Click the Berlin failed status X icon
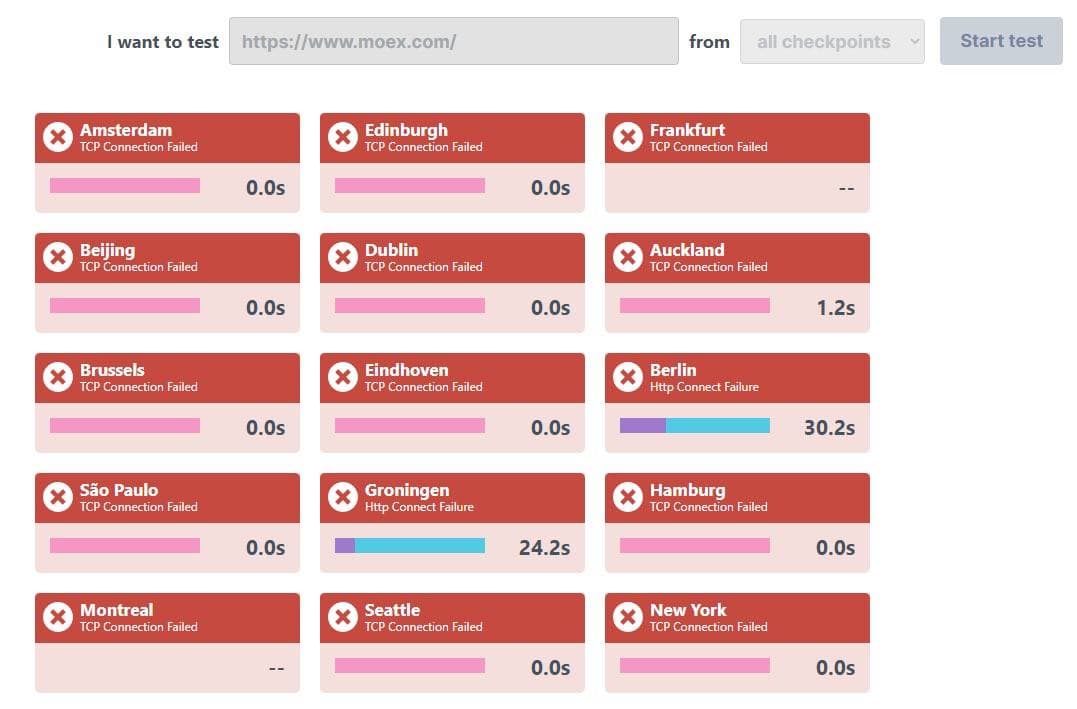This screenshot has height=709, width=1077. (x=628, y=377)
